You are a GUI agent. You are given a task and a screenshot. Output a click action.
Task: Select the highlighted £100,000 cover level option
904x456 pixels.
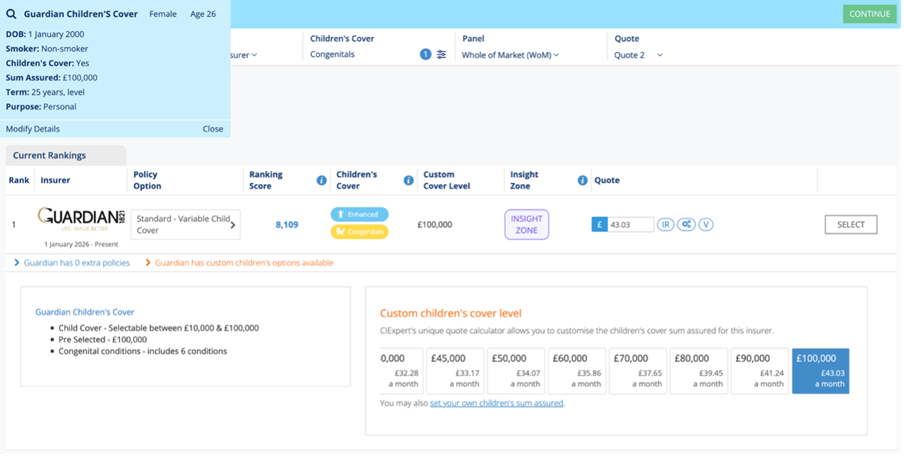pos(820,371)
